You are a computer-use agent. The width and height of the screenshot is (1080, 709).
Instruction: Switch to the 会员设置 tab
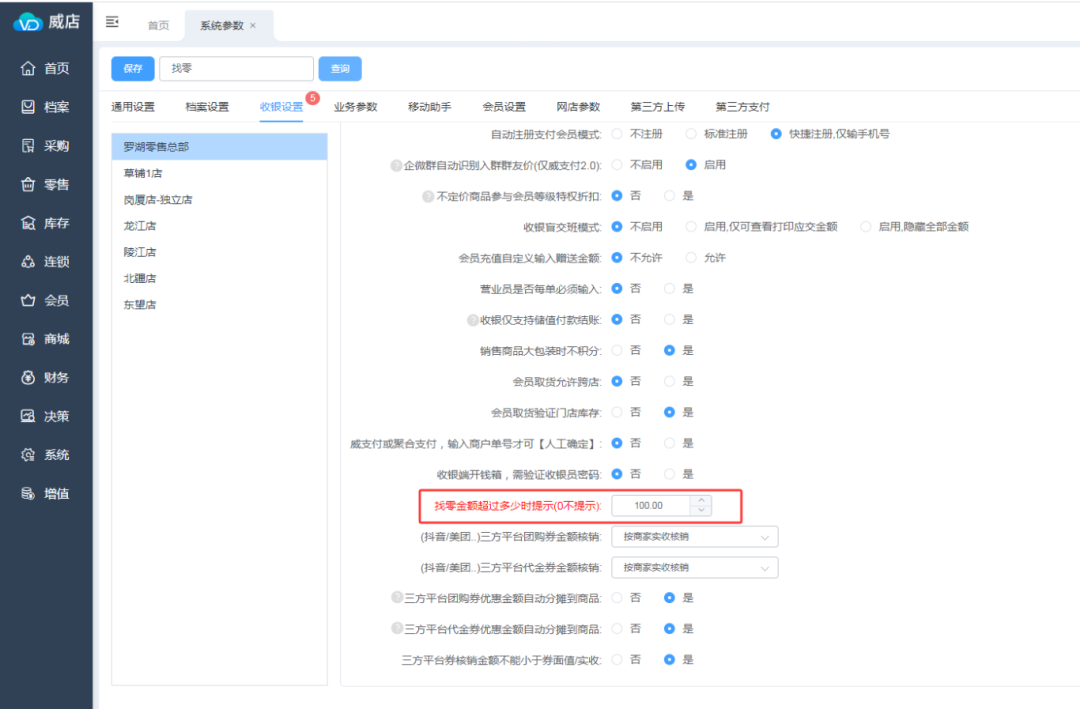tap(504, 107)
